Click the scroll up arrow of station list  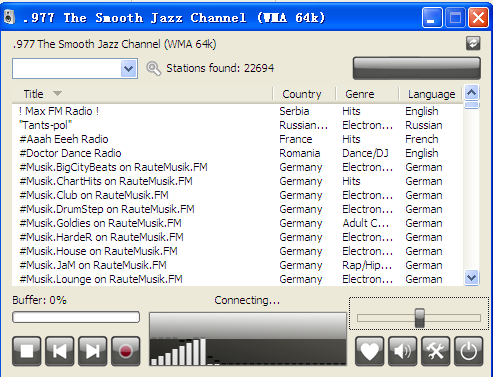471,92
